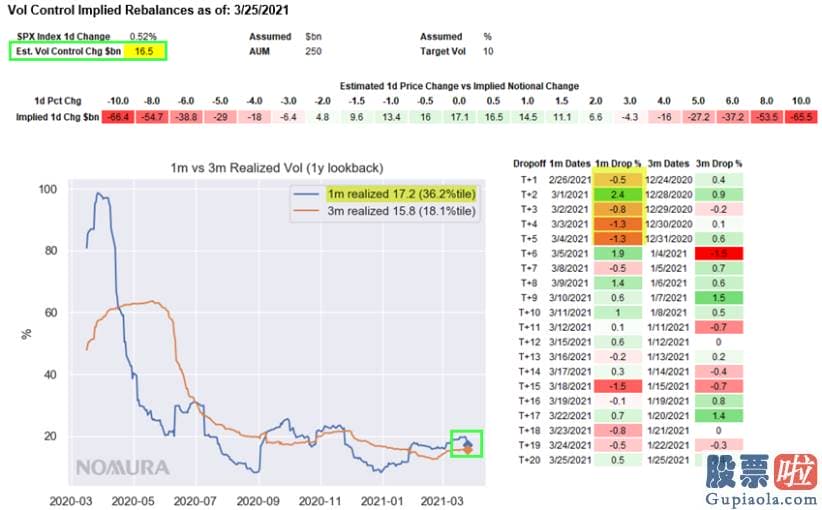The width and height of the screenshot is (822, 510).
Task: Select the -53.5 implied change cell
Action: pos(767,117)
